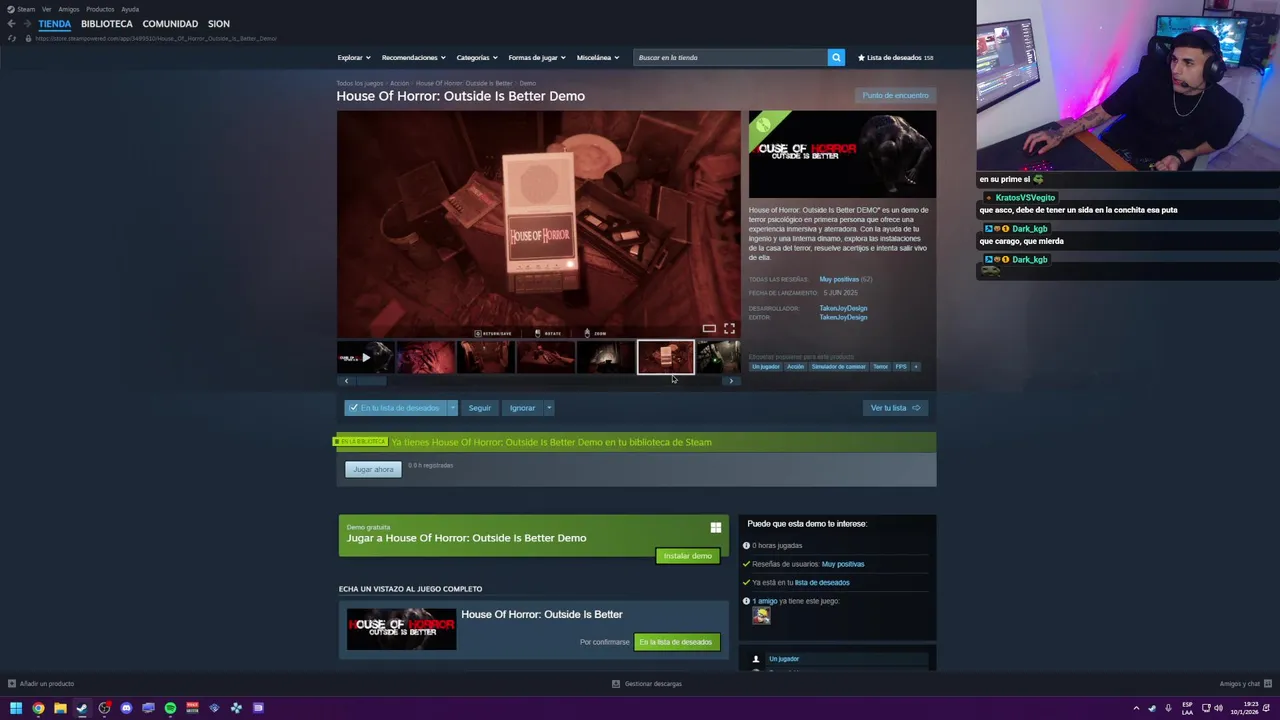Open Steam from the taskbar
The image size is (1280, 720).
tap(82, 708)
